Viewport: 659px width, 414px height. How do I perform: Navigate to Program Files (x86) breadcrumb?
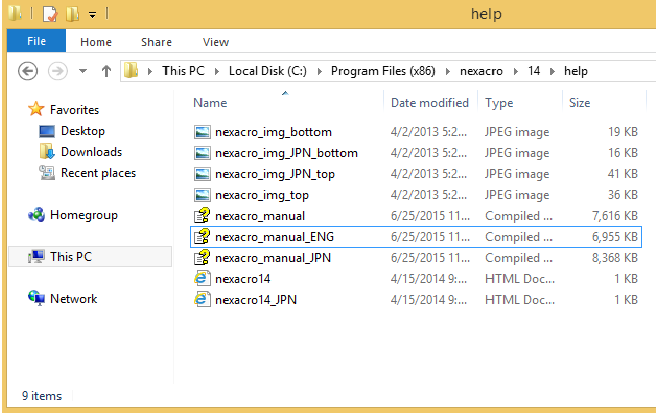click(383, 71)
